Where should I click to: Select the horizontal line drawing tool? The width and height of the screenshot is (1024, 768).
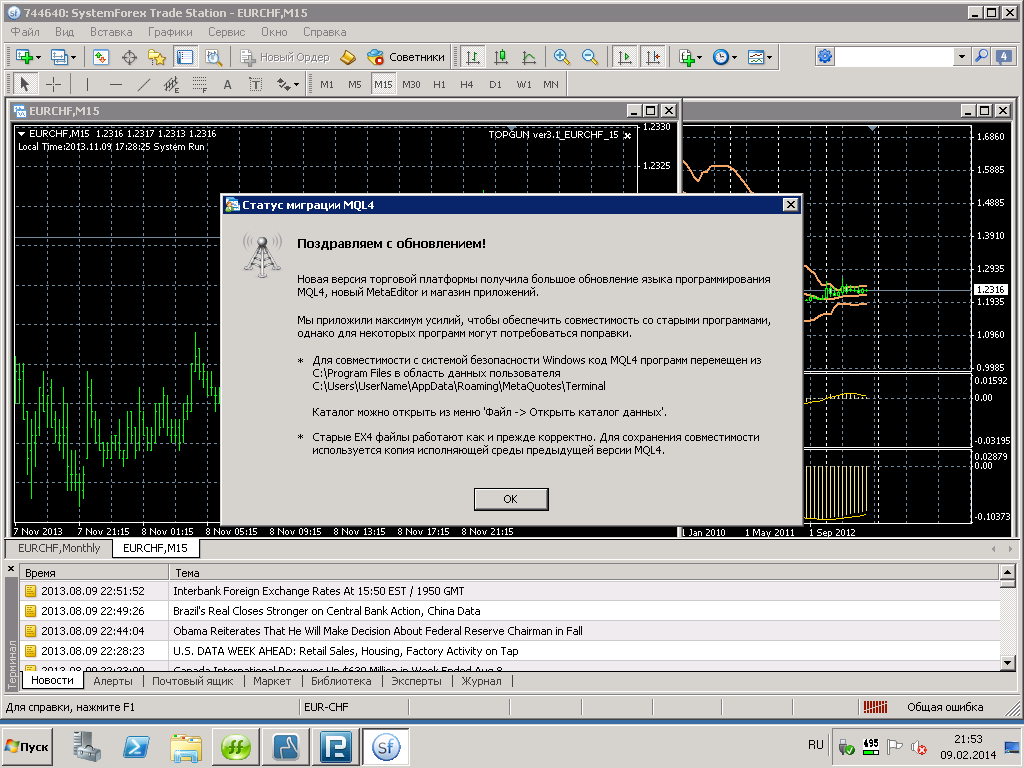click(116, 84)
